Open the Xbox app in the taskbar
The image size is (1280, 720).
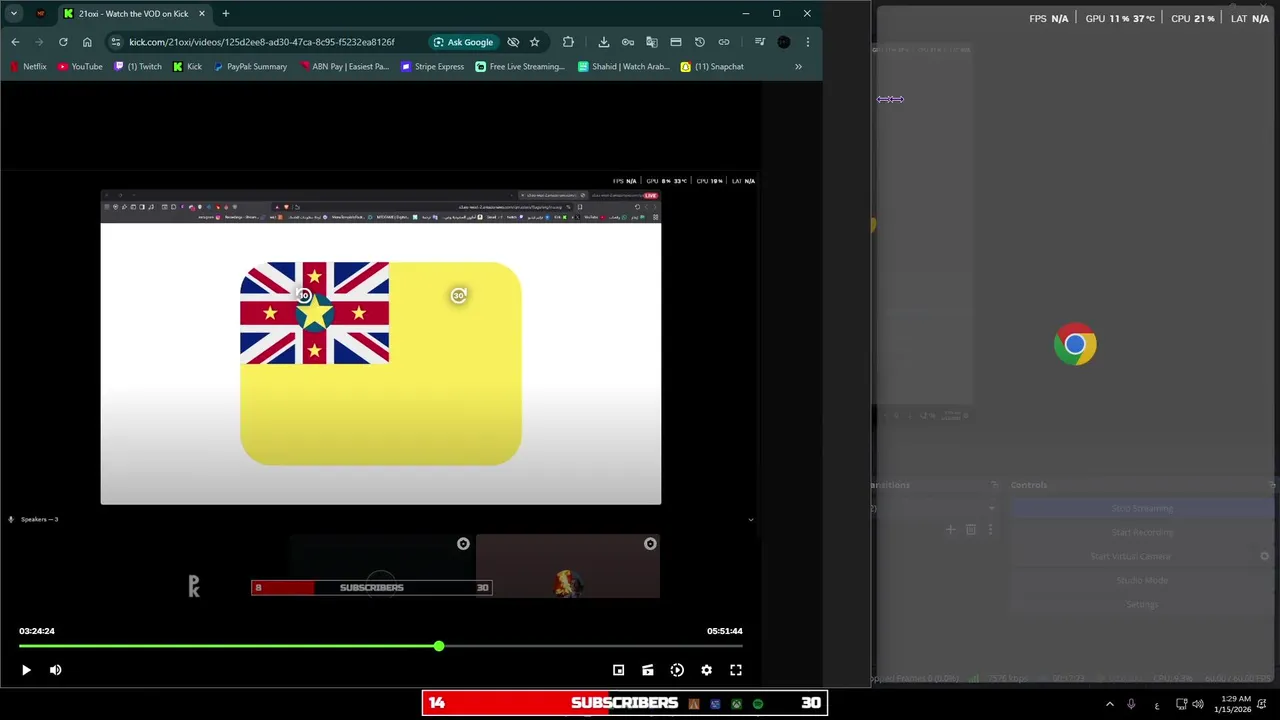(x=736, y=704)
